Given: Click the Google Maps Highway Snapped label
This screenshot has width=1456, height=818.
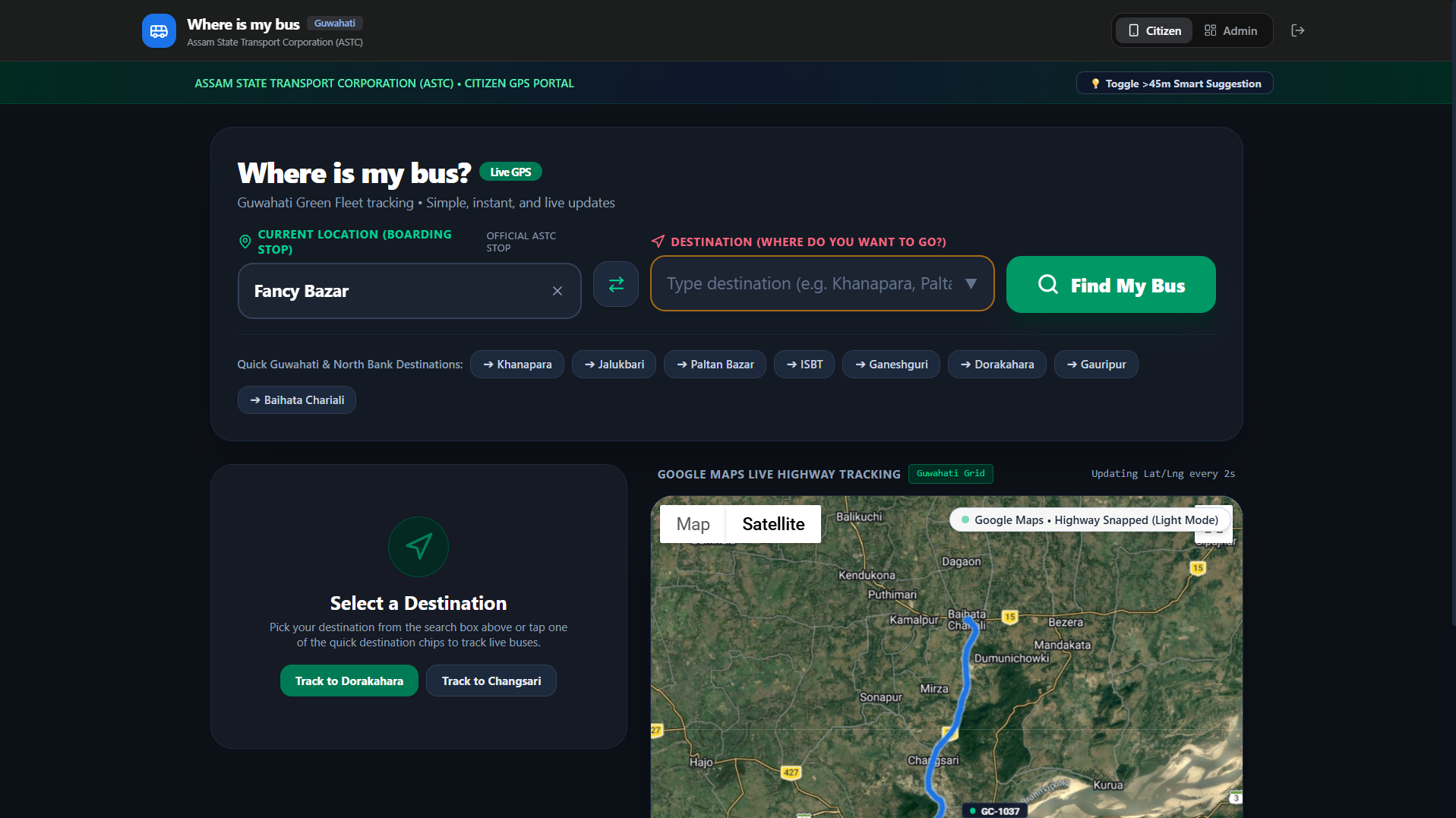Looking at the screenshot, I should [1090, 520].
